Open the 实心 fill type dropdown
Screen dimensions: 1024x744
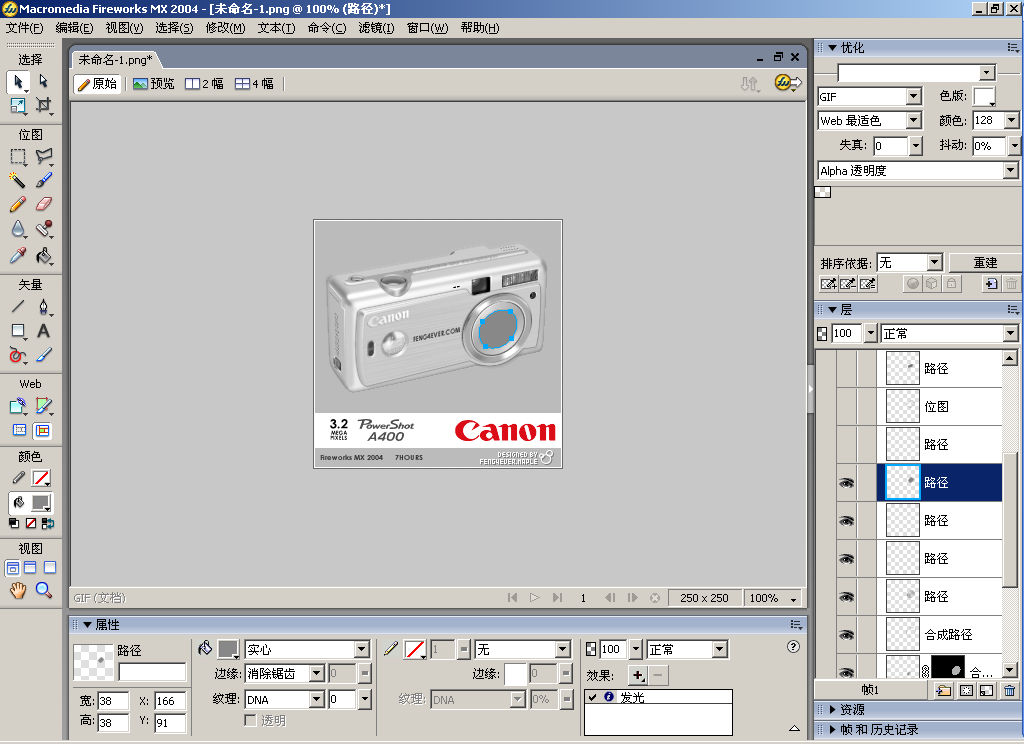362,649
